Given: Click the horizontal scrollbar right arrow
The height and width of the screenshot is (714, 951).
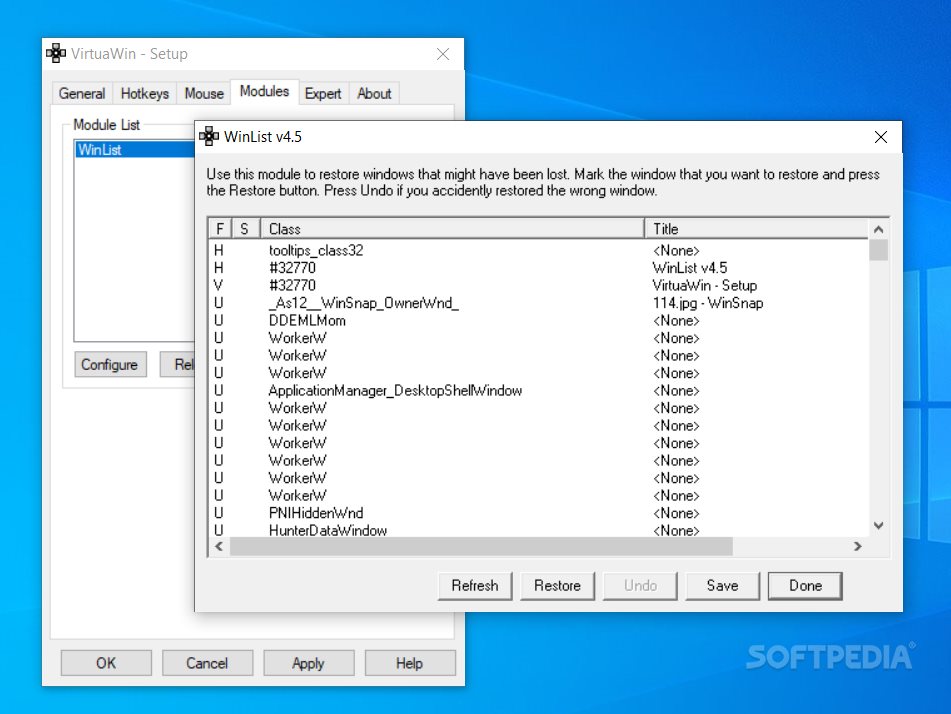Looking at the screenshot, I should pyautogui.click(x=858, y=547).
